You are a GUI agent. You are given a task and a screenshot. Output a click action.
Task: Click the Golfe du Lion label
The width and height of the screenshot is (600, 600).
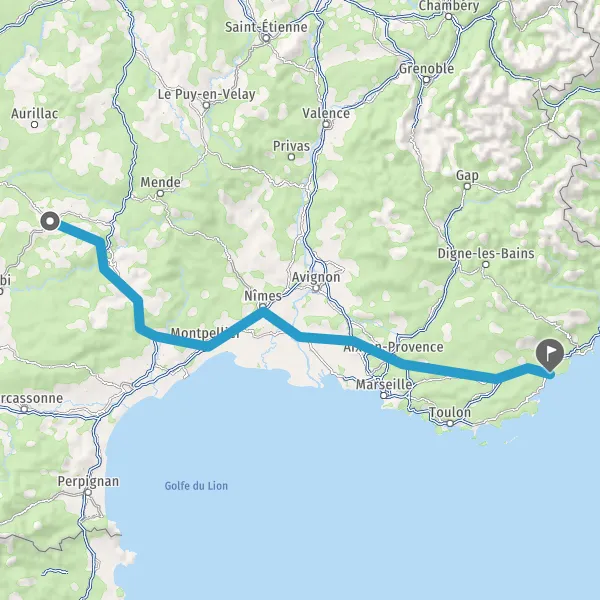coord(196,486)
